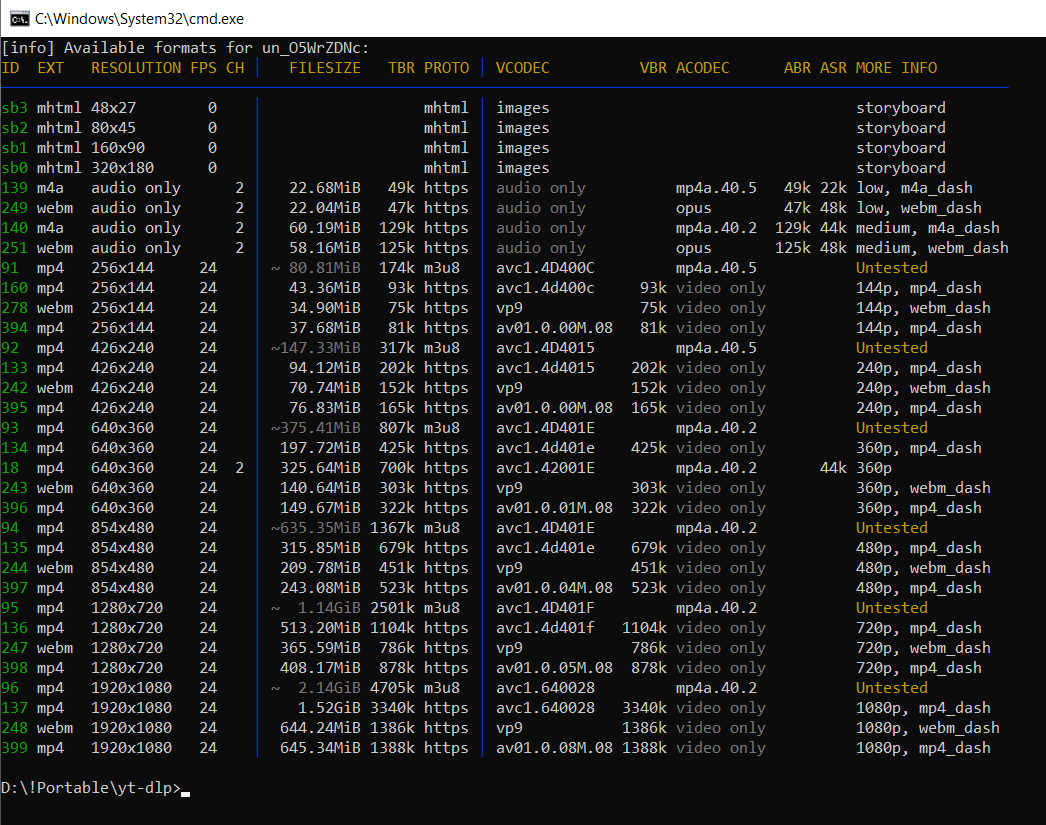This screenshot has width=1046, height=825.
Task: Click codec avc1.42001E
Action: click(x=545, y=468)
